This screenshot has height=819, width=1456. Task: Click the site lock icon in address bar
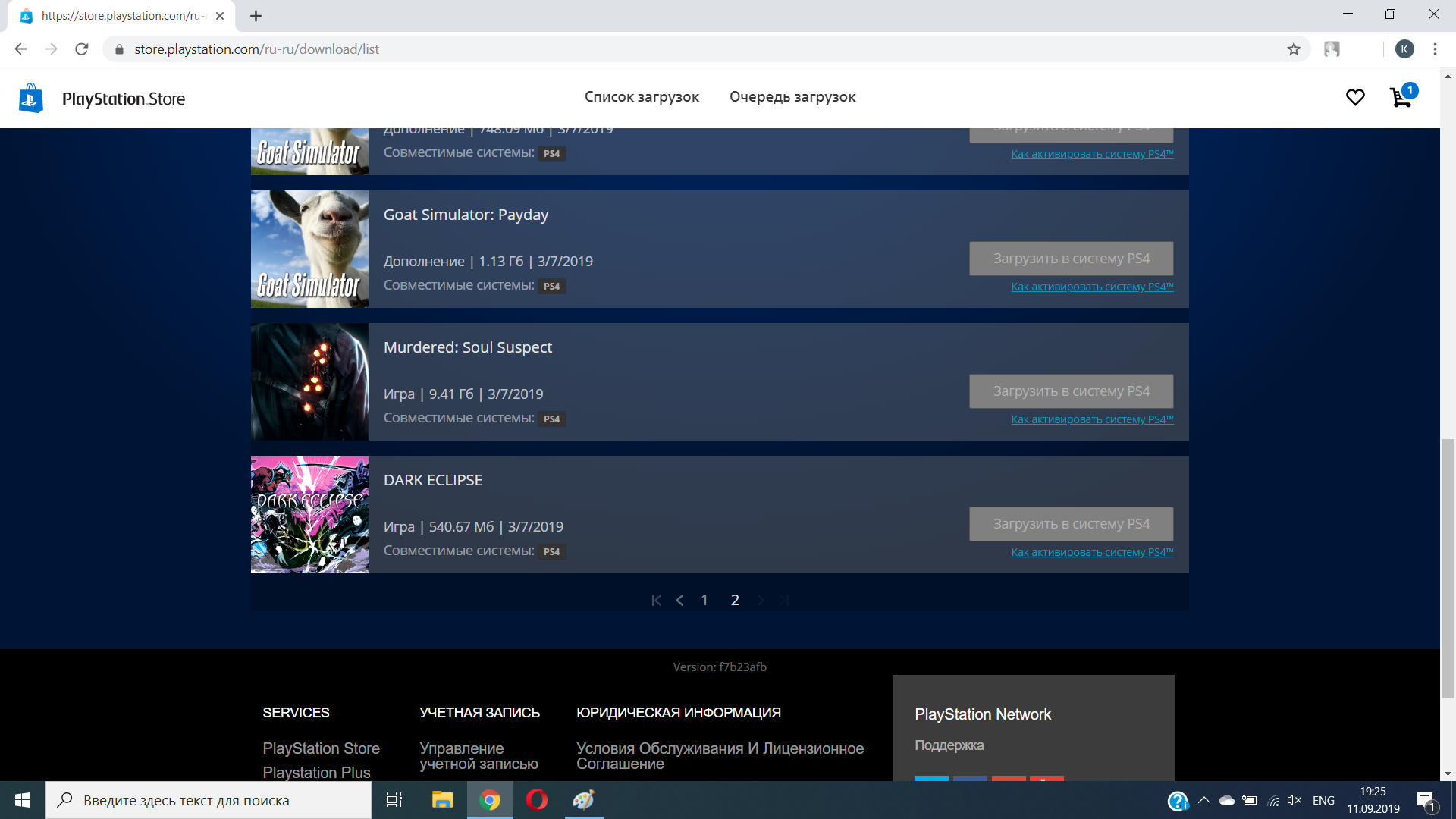(119, 49)
